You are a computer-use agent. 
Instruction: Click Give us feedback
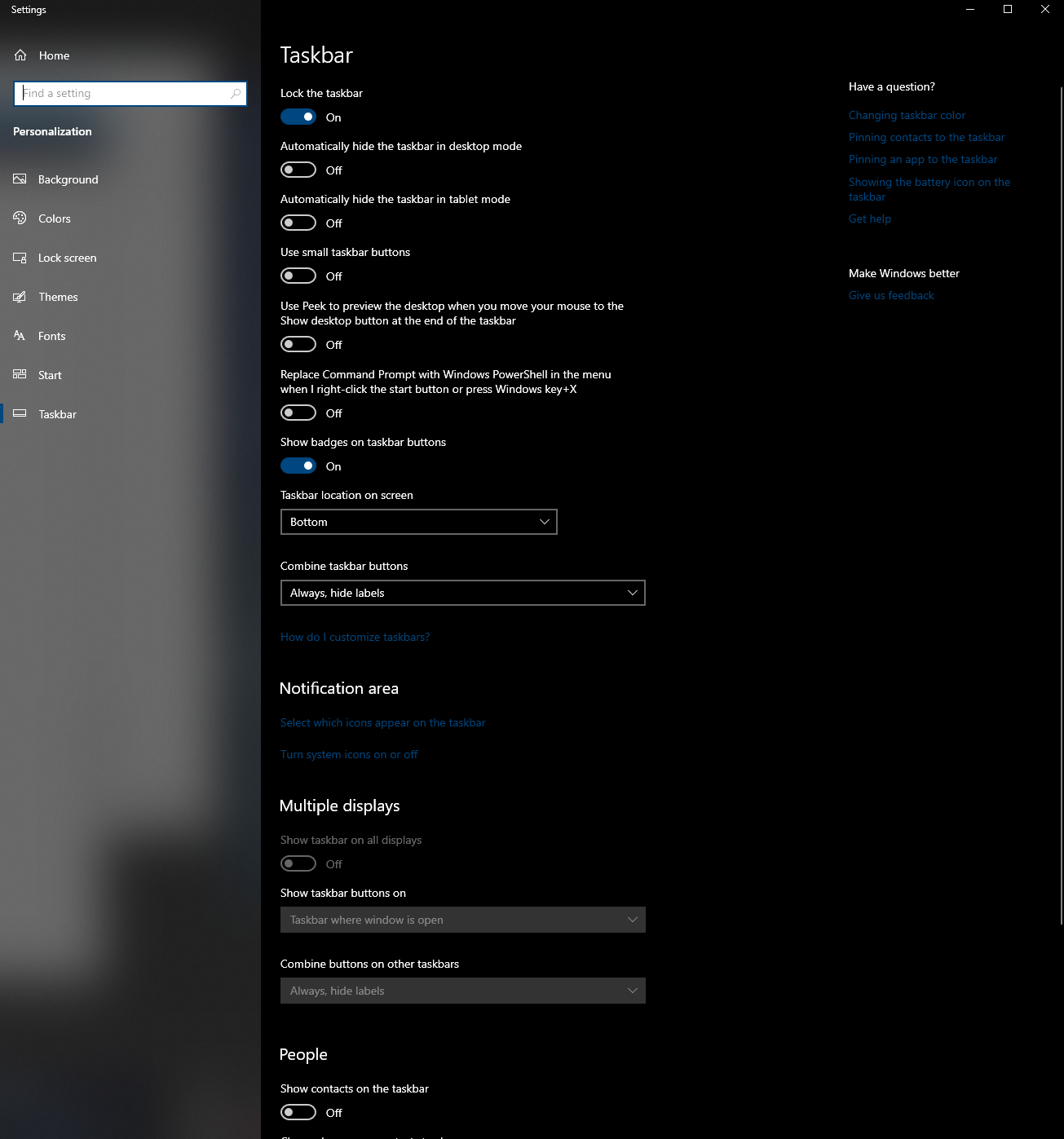891,295
